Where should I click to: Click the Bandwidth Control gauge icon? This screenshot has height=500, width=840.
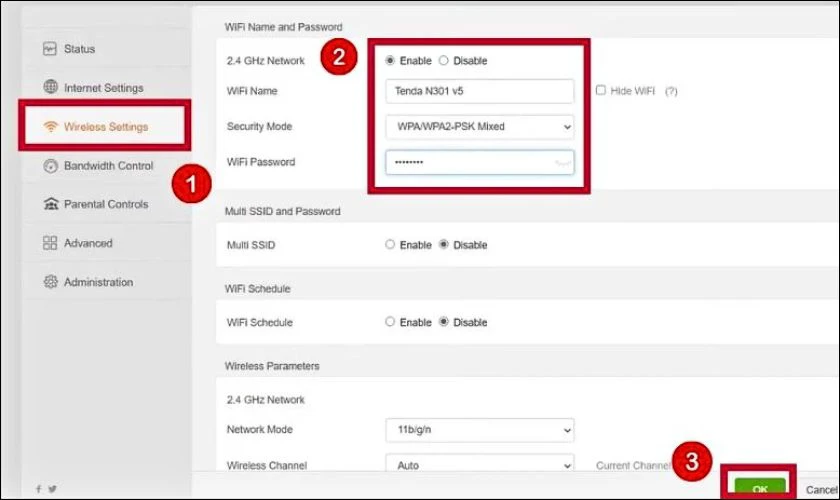tap(50, 166)
